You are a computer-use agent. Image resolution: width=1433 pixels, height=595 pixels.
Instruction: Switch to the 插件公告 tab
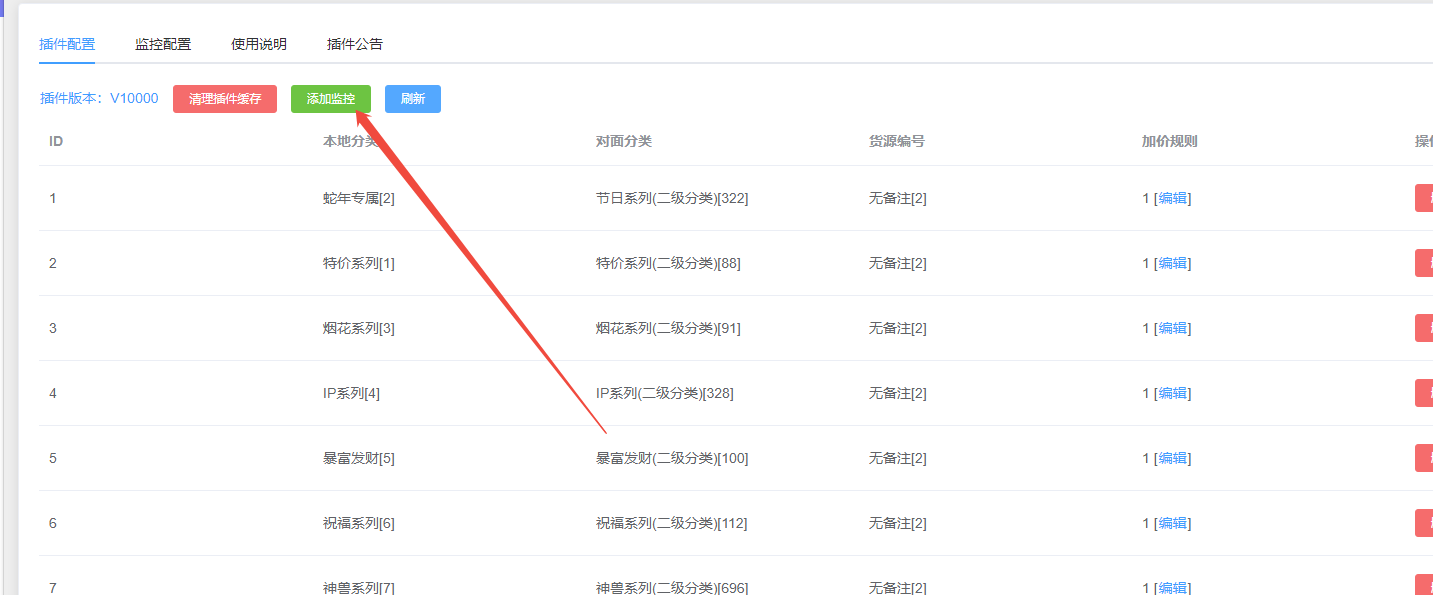[x=355, y=44]
